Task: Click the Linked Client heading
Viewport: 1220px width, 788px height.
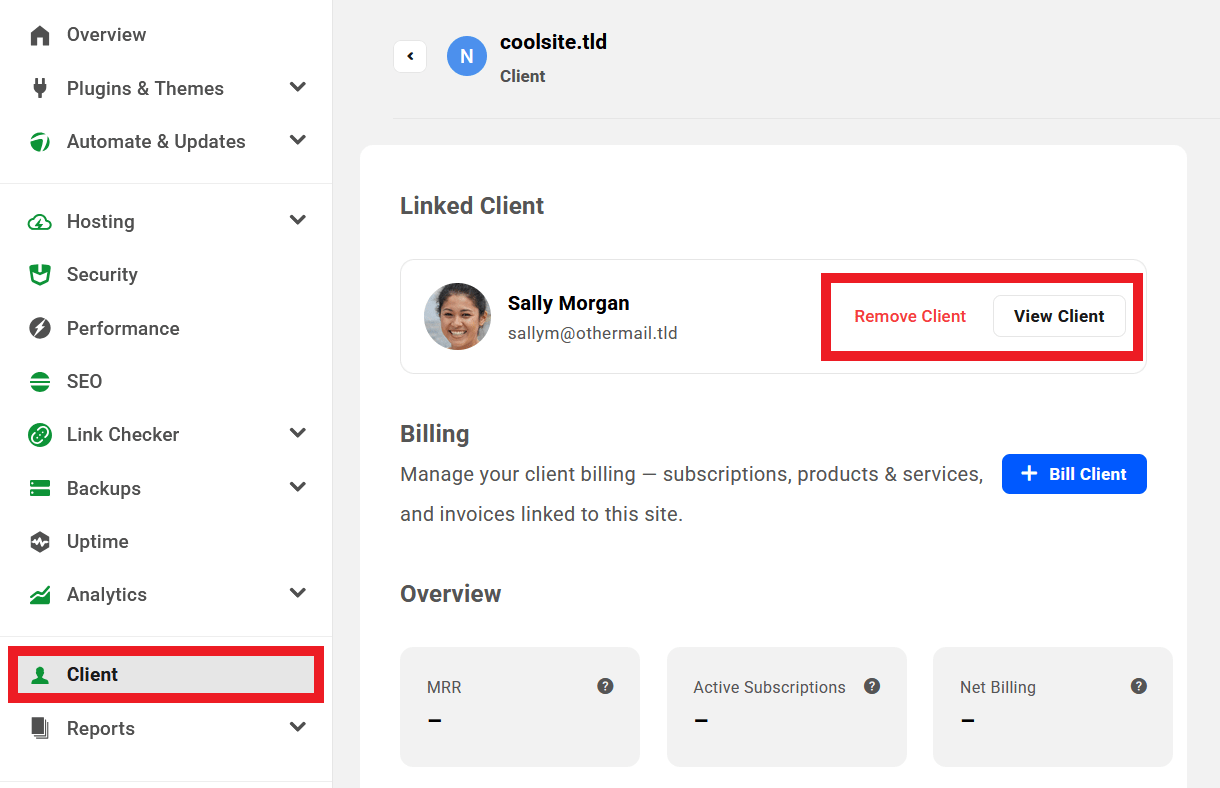Action: 472,206
